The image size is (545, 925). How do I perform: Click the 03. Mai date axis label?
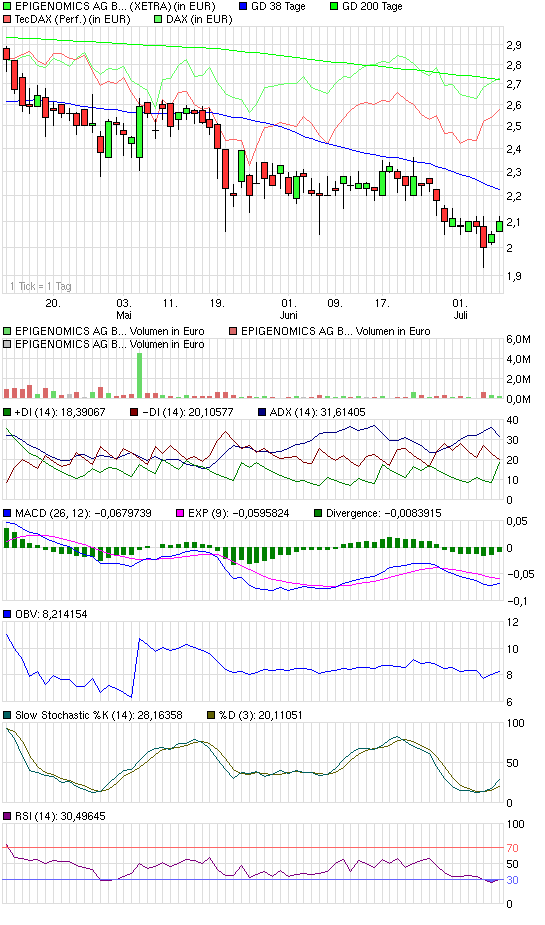[x=124, y=309]
